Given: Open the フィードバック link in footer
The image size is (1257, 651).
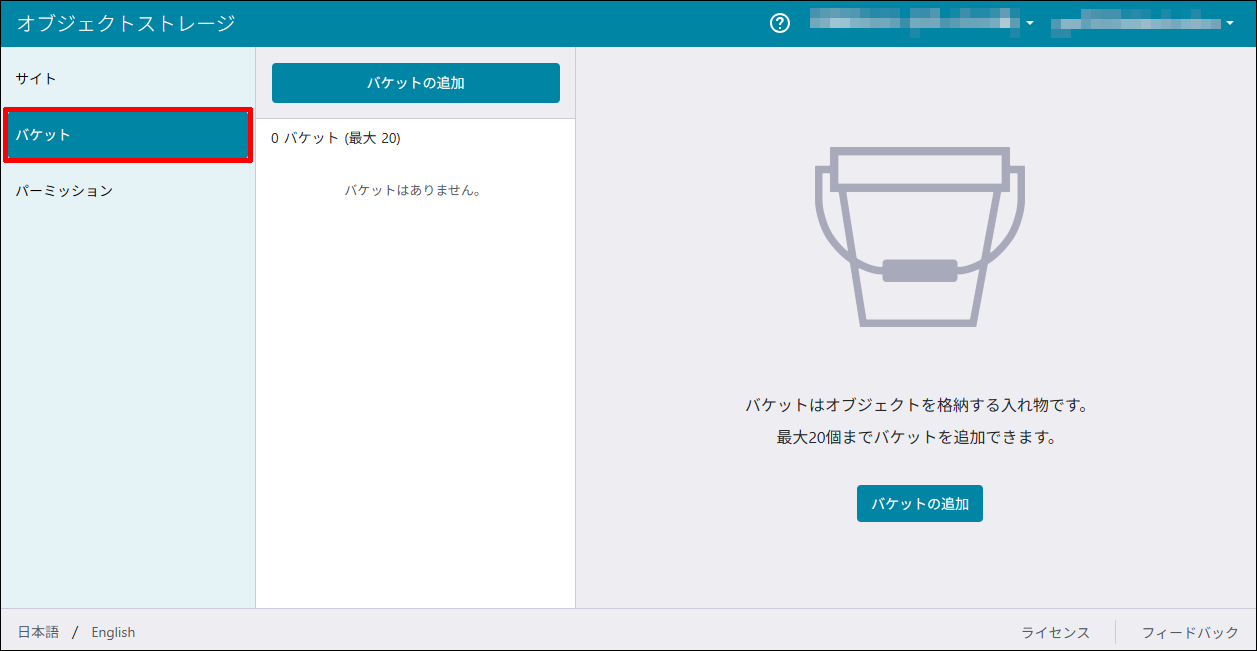Looking at the screenshot, I should pyautogui.click(x=1190, y=632).
